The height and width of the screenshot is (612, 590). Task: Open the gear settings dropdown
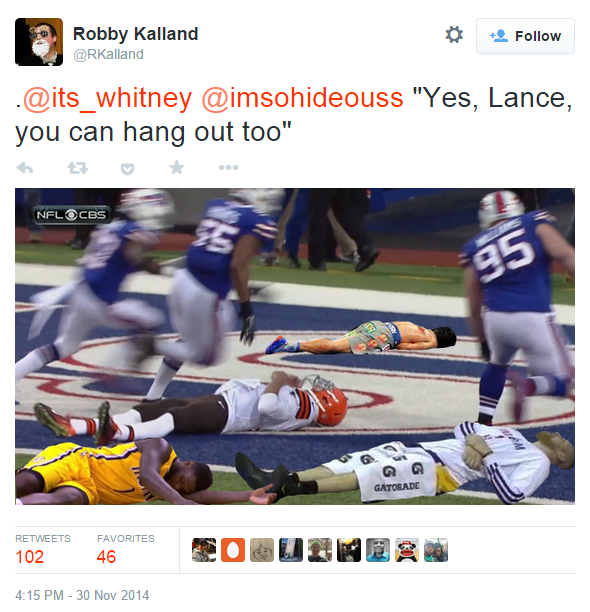(x=454, y=35)
